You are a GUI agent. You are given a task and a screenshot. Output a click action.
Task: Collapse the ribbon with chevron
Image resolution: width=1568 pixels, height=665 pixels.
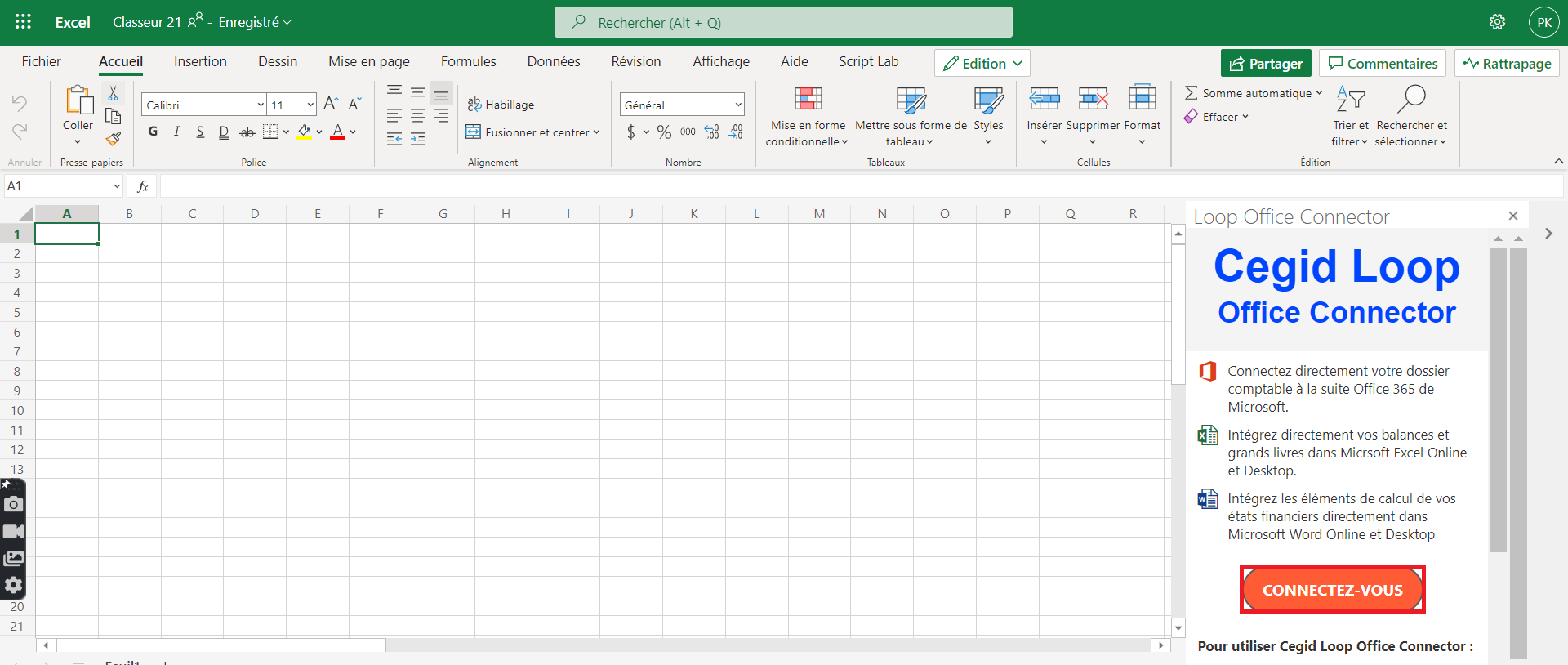1558,161
